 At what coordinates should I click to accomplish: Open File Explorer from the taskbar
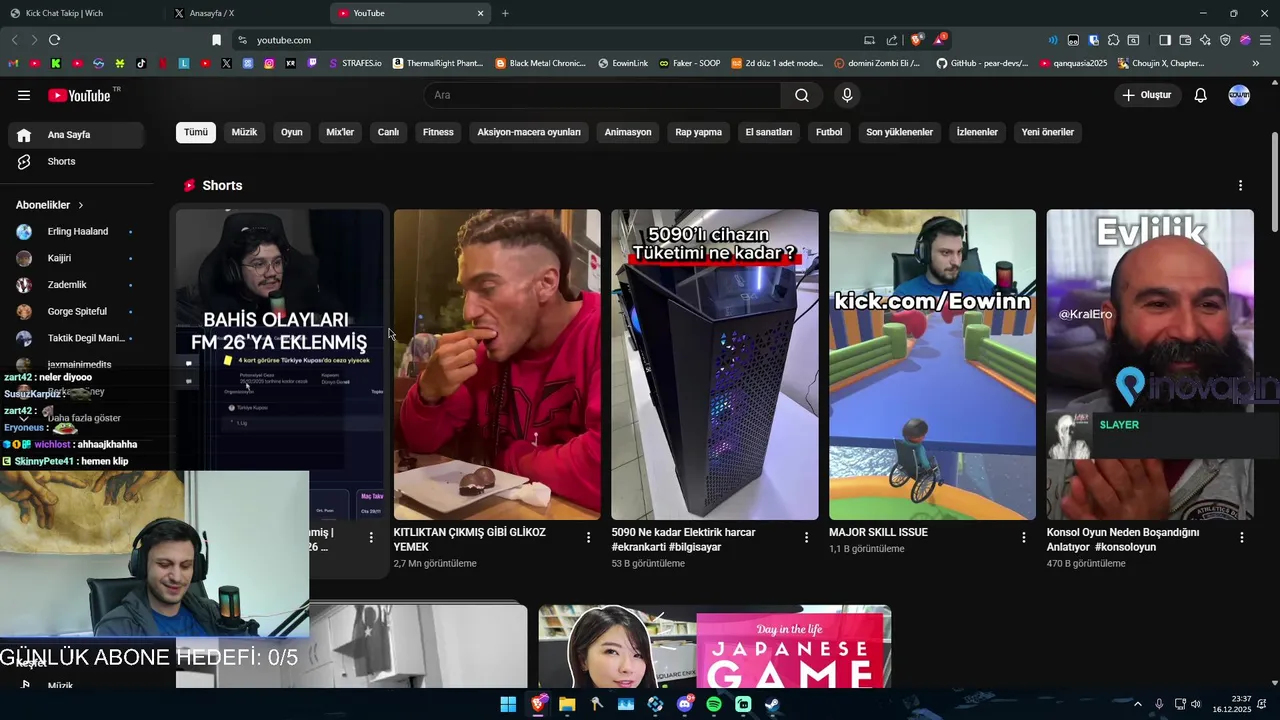tap(567, 704)
